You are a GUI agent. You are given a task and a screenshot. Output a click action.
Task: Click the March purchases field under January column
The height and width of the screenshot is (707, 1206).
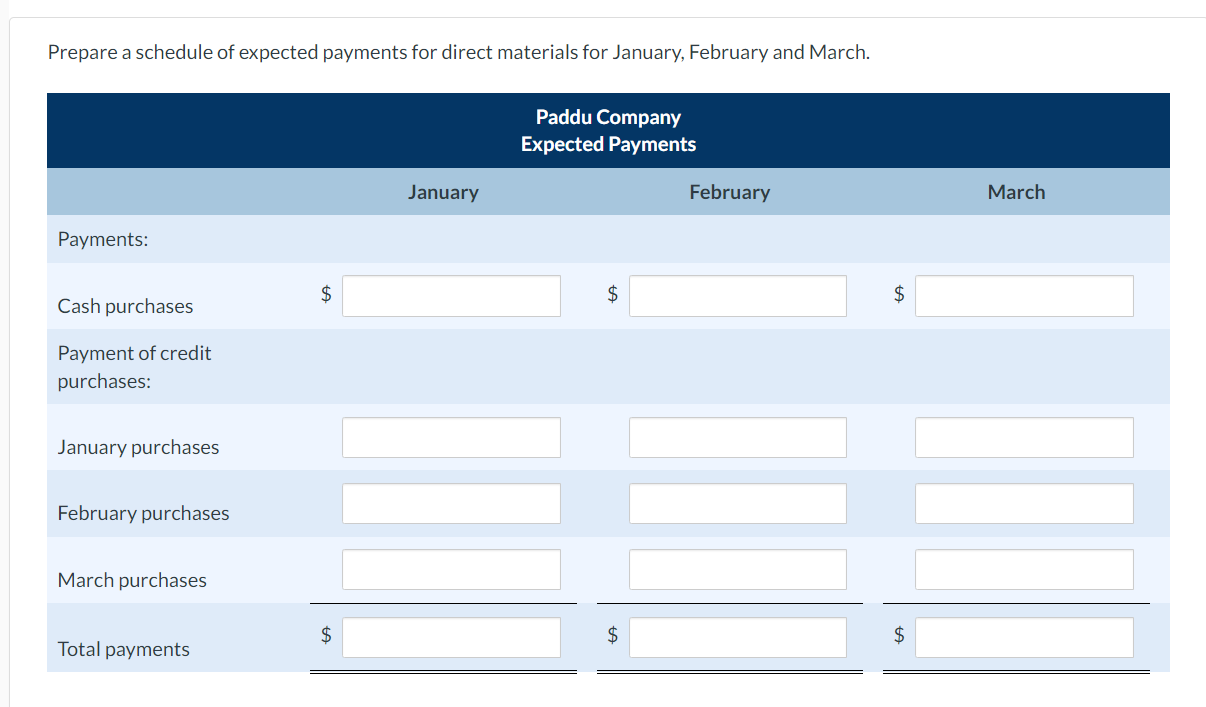(x=451, y=569)
